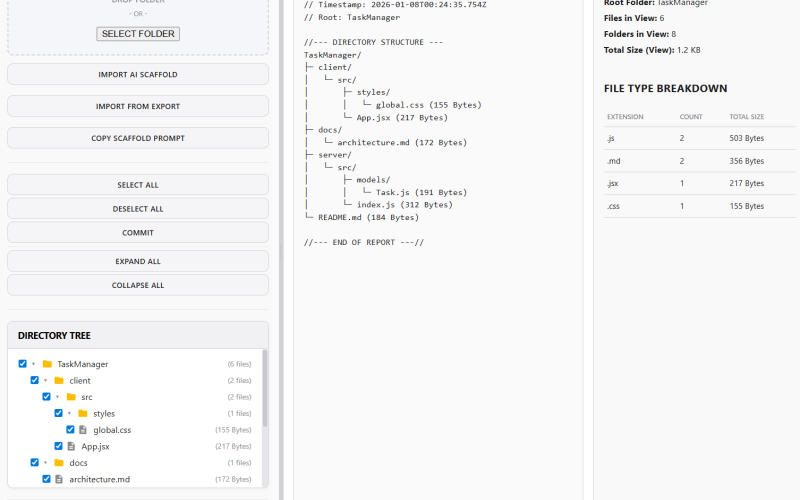
Task: Uncheck the styles folder checkbox
Action: coord(58,413)
